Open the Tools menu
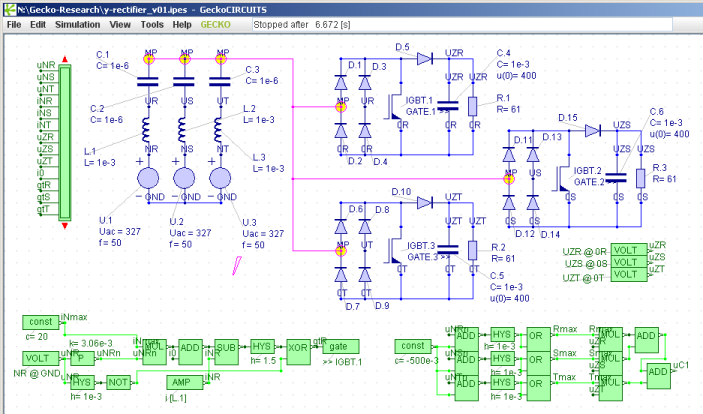This screenshot has height=414, width=703. click(x=152, y=23)
